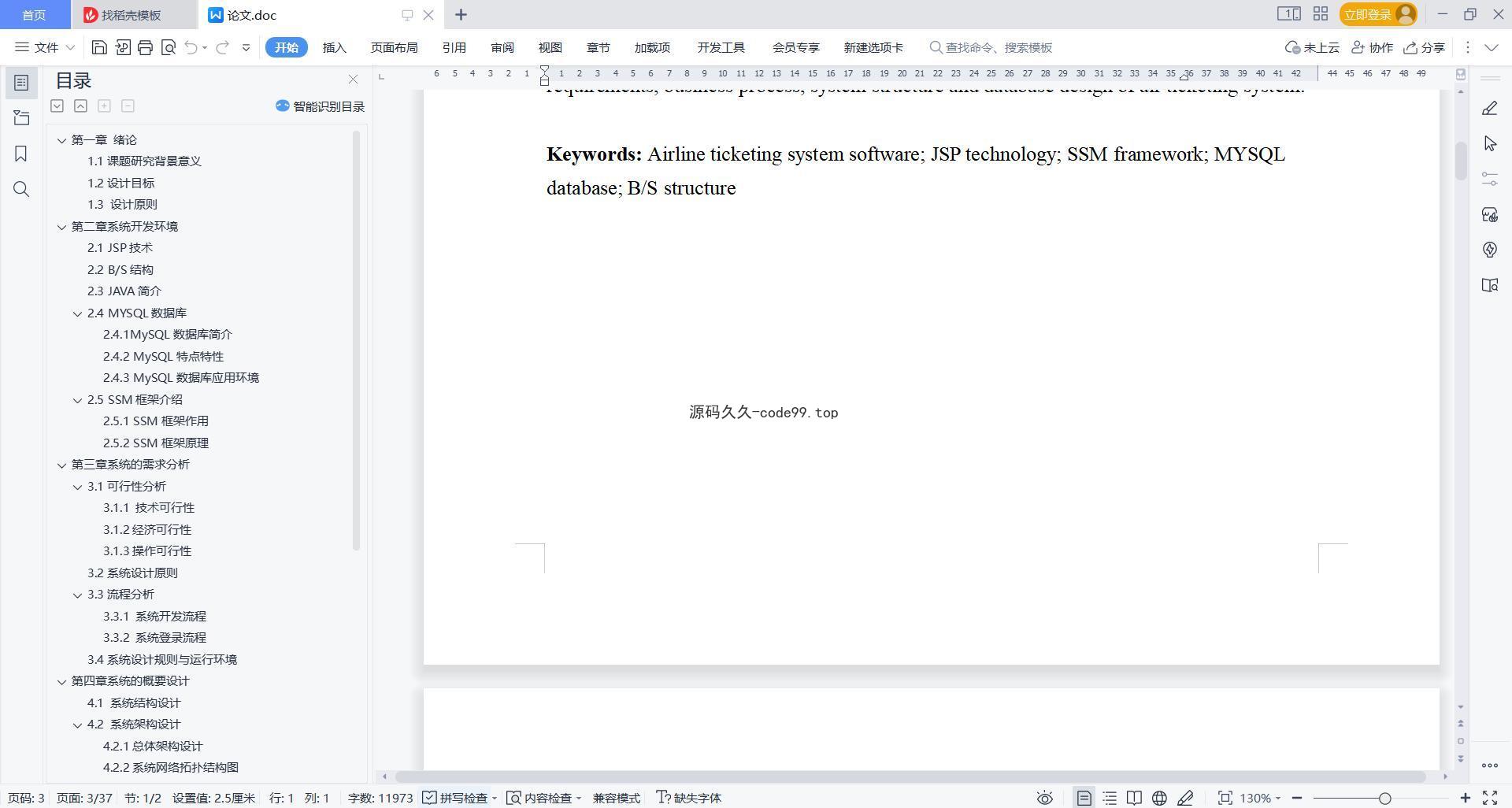
Task: Click 缺失字体 in status bar
Action: (689, 798)
